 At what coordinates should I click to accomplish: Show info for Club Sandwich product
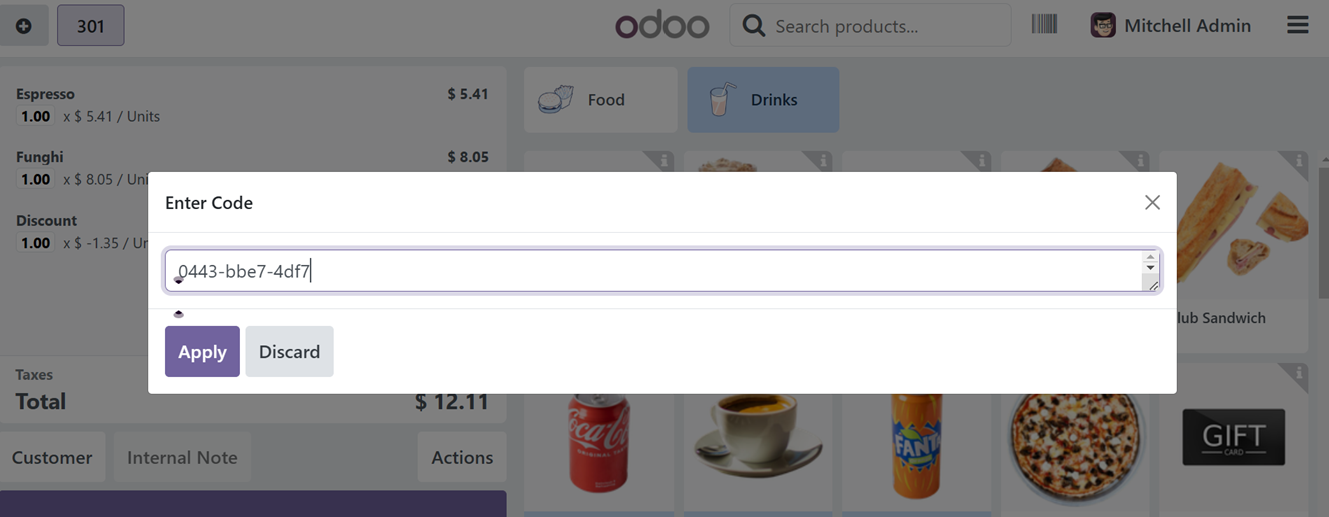[1298, 160]
